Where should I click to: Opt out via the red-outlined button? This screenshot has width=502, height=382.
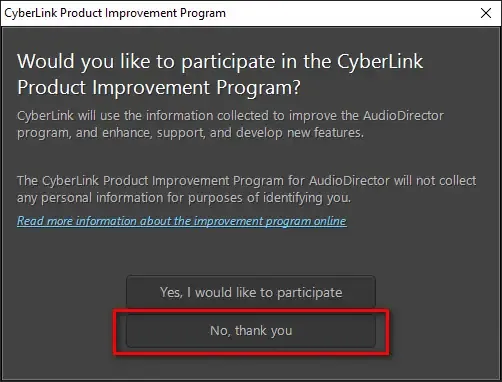tap(251, 331)
